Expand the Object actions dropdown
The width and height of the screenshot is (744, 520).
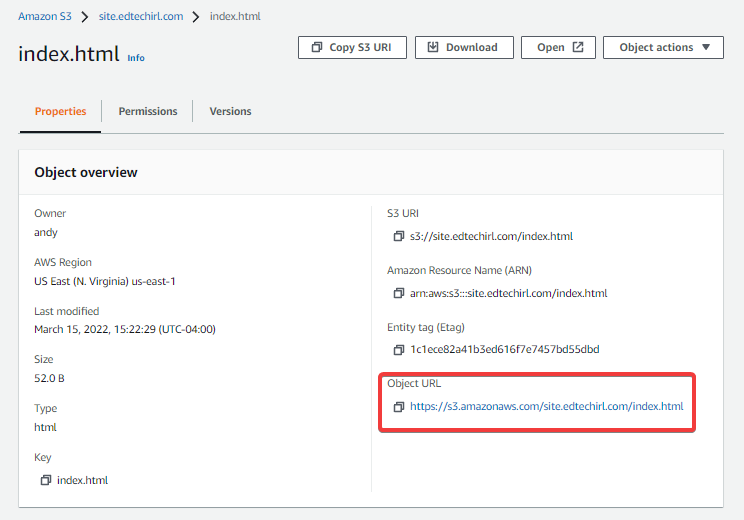pos(663,47)
